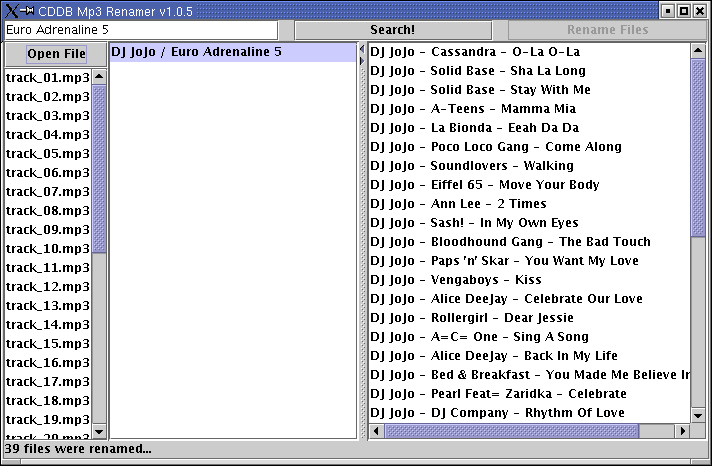The image size is (712, 466).
Task: Select track_03.mp3 in the file list
Action: tap(48, 116)
